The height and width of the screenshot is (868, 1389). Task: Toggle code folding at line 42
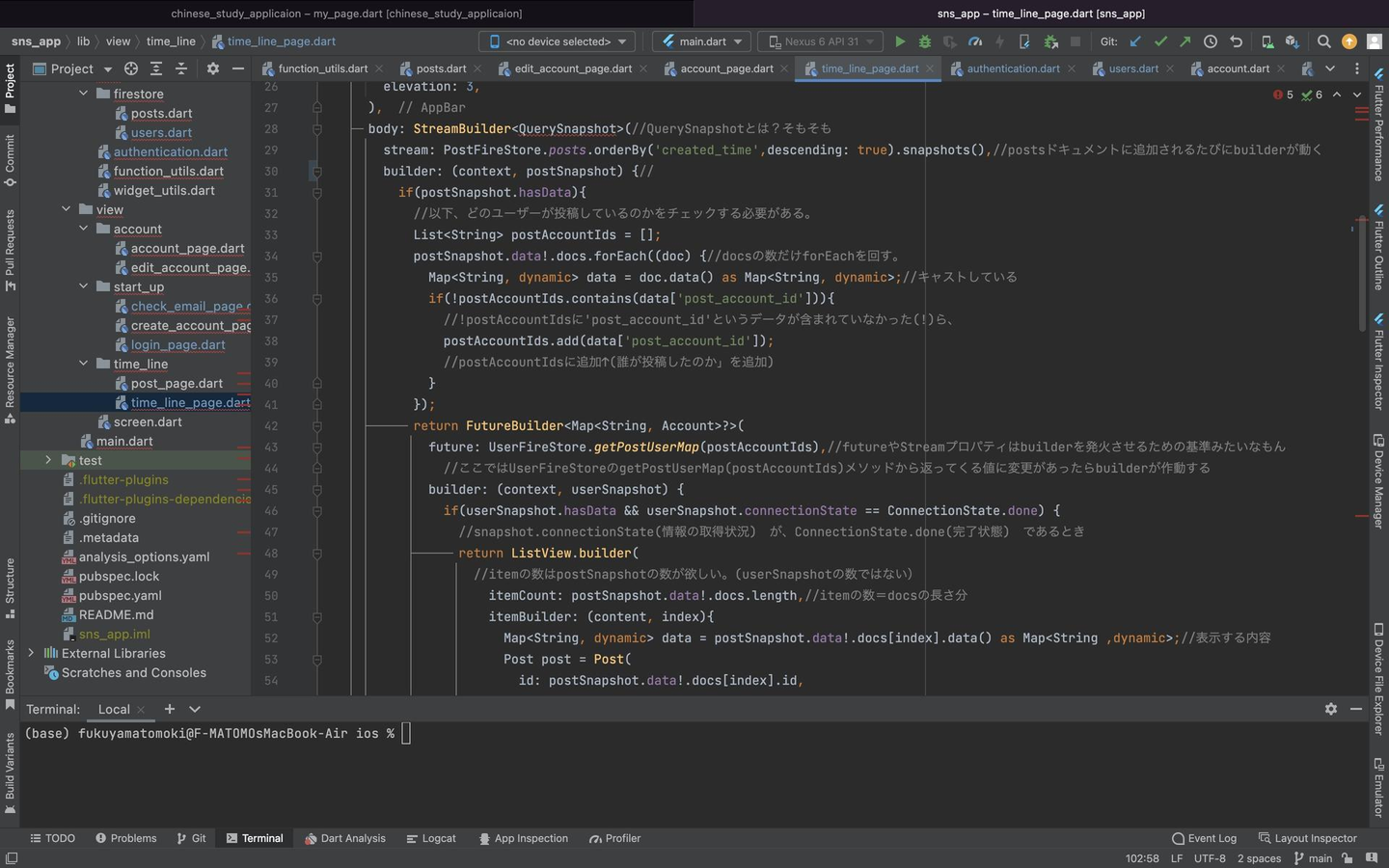(317, 425)
